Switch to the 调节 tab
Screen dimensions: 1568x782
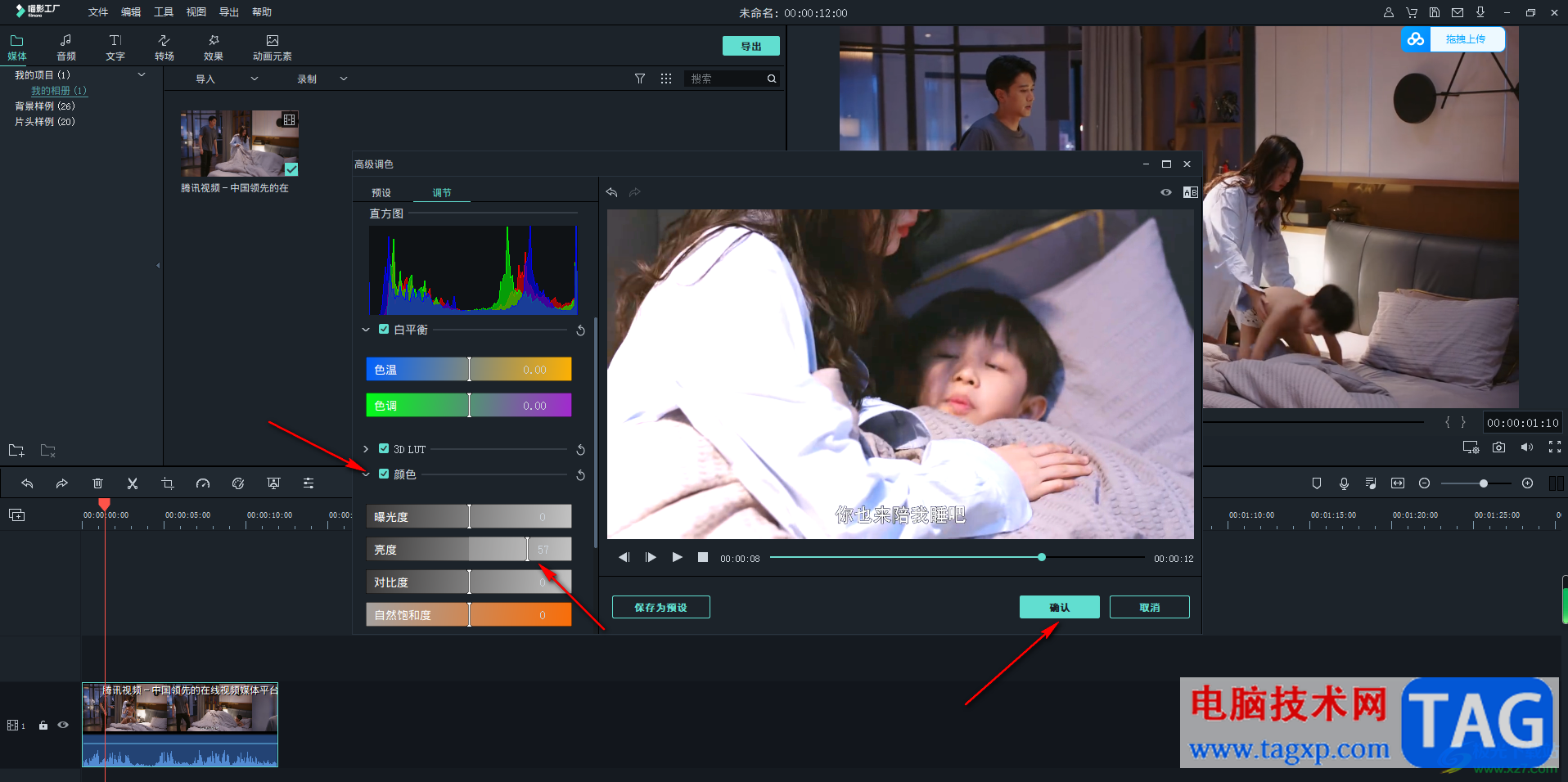(442, 193)
